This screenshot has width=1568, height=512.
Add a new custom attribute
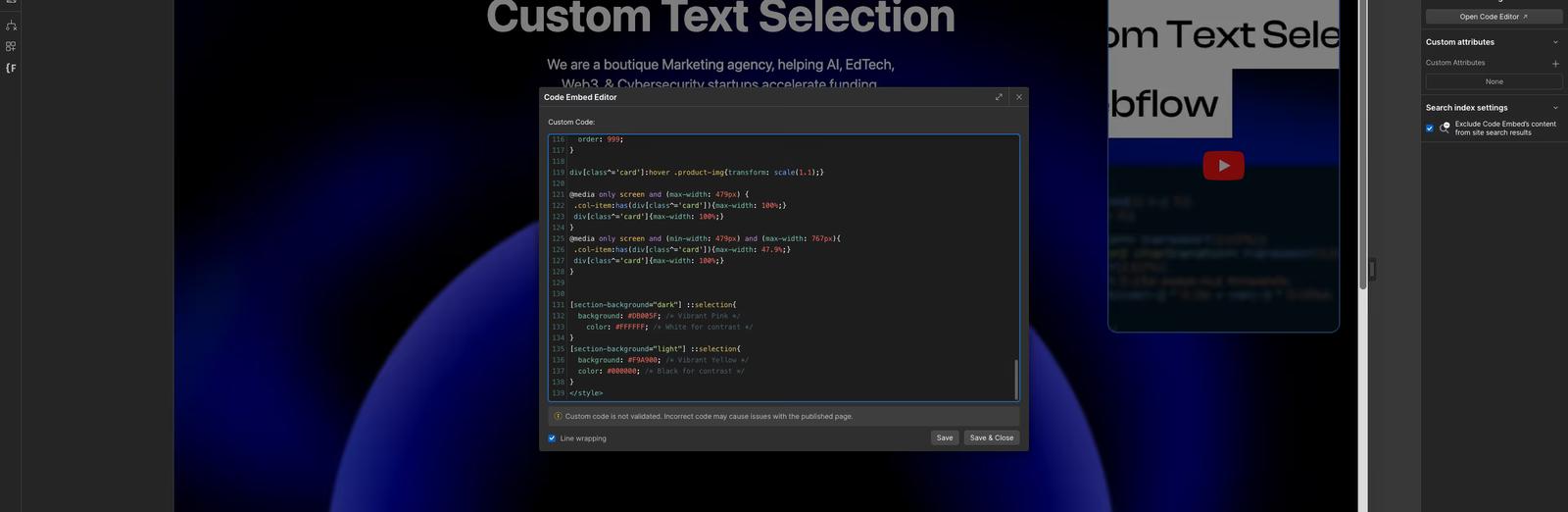tap(1555, 63)
